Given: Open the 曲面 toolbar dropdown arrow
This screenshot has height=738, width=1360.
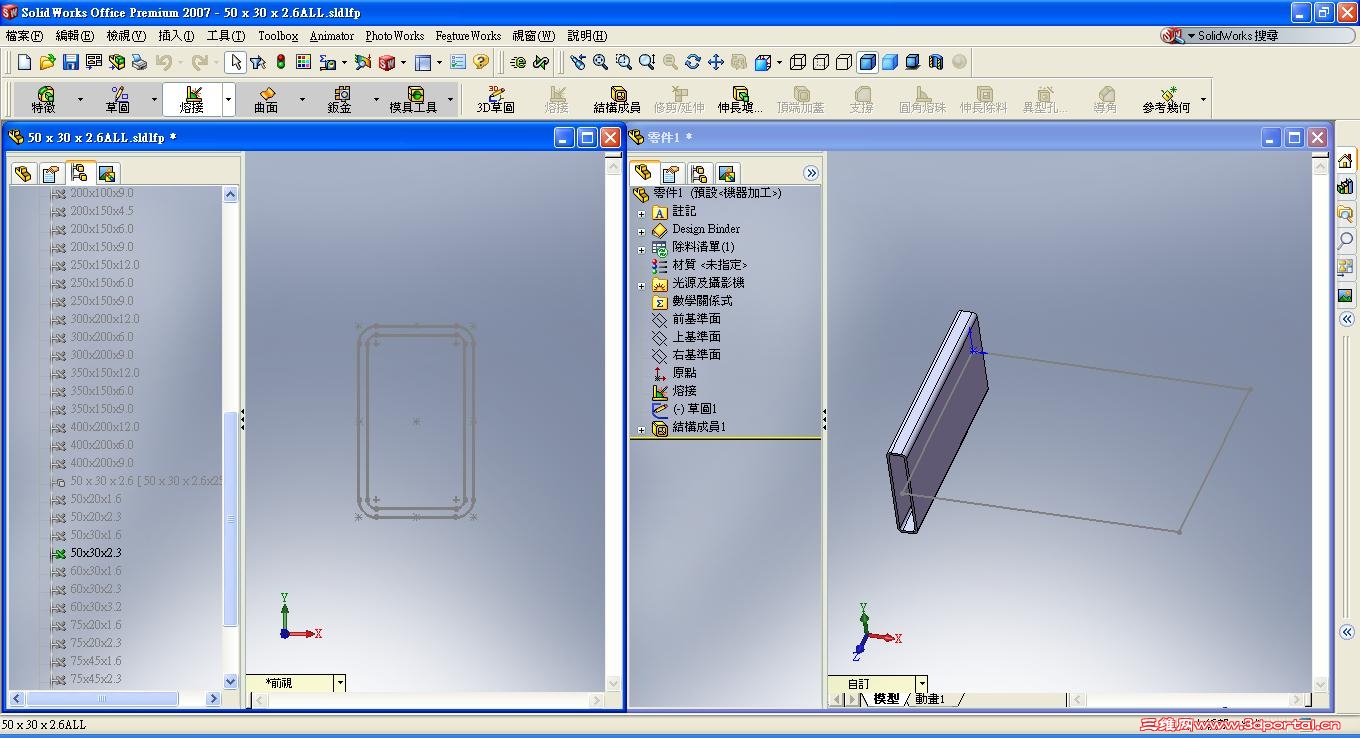Looking at the screenshot, I should point(302,100).
